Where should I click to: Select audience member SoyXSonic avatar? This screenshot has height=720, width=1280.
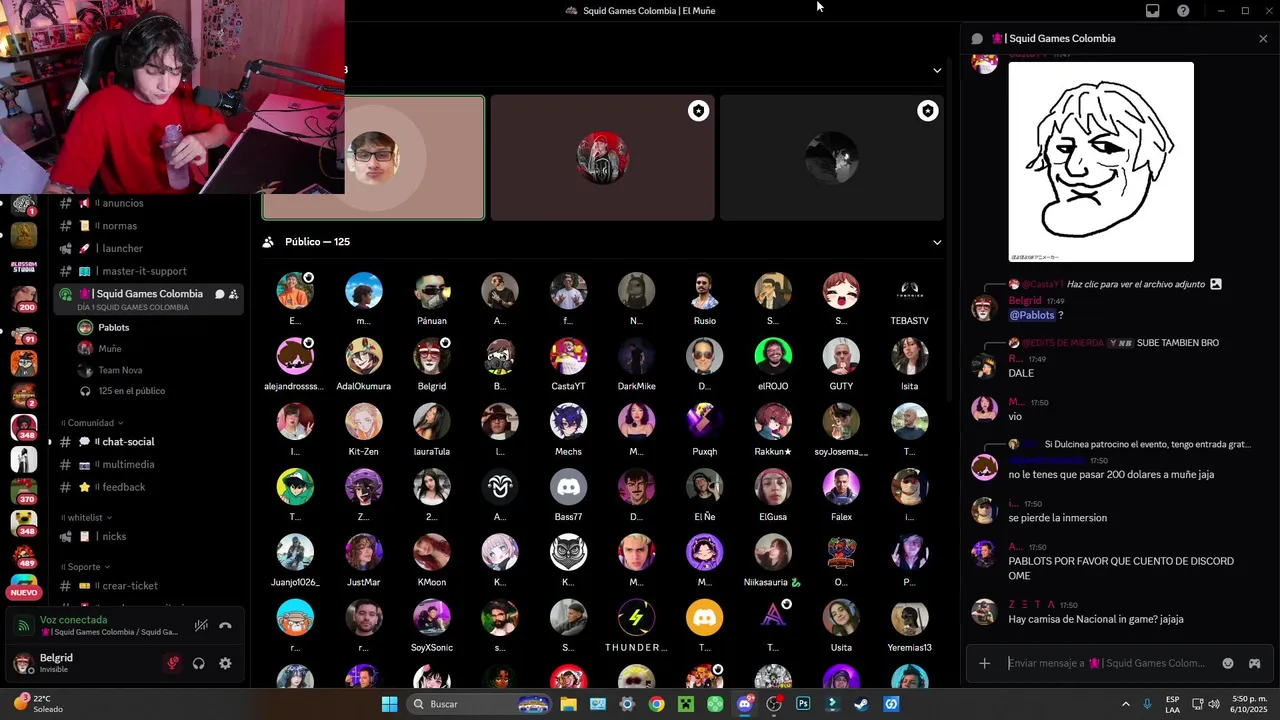432,618
